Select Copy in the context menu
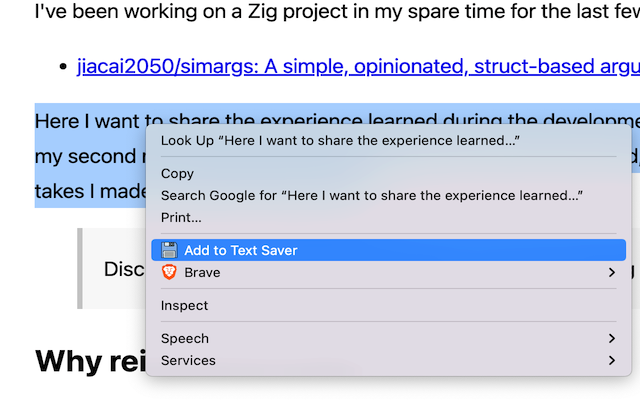The image size is (640, 400). [x=177, y=173]
